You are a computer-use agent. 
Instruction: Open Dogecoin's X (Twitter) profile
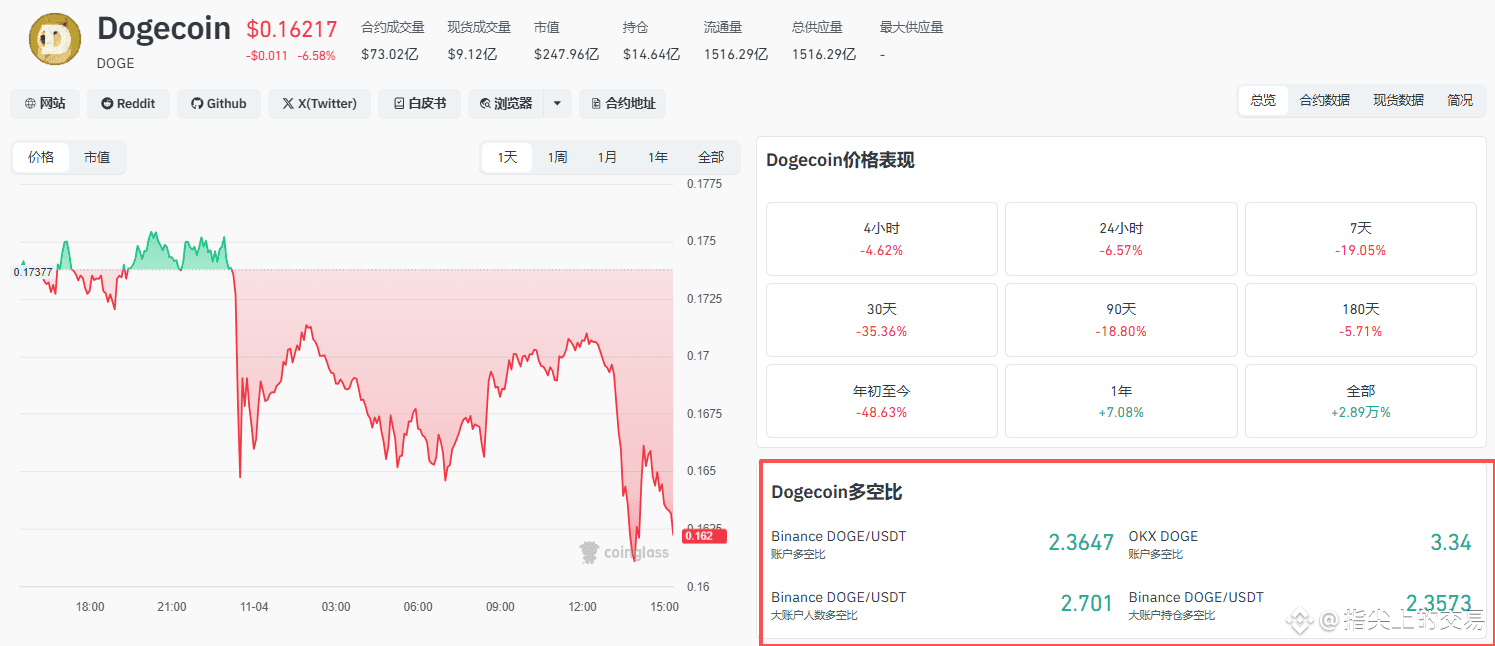pyautogui.click(x=319, y=103)
